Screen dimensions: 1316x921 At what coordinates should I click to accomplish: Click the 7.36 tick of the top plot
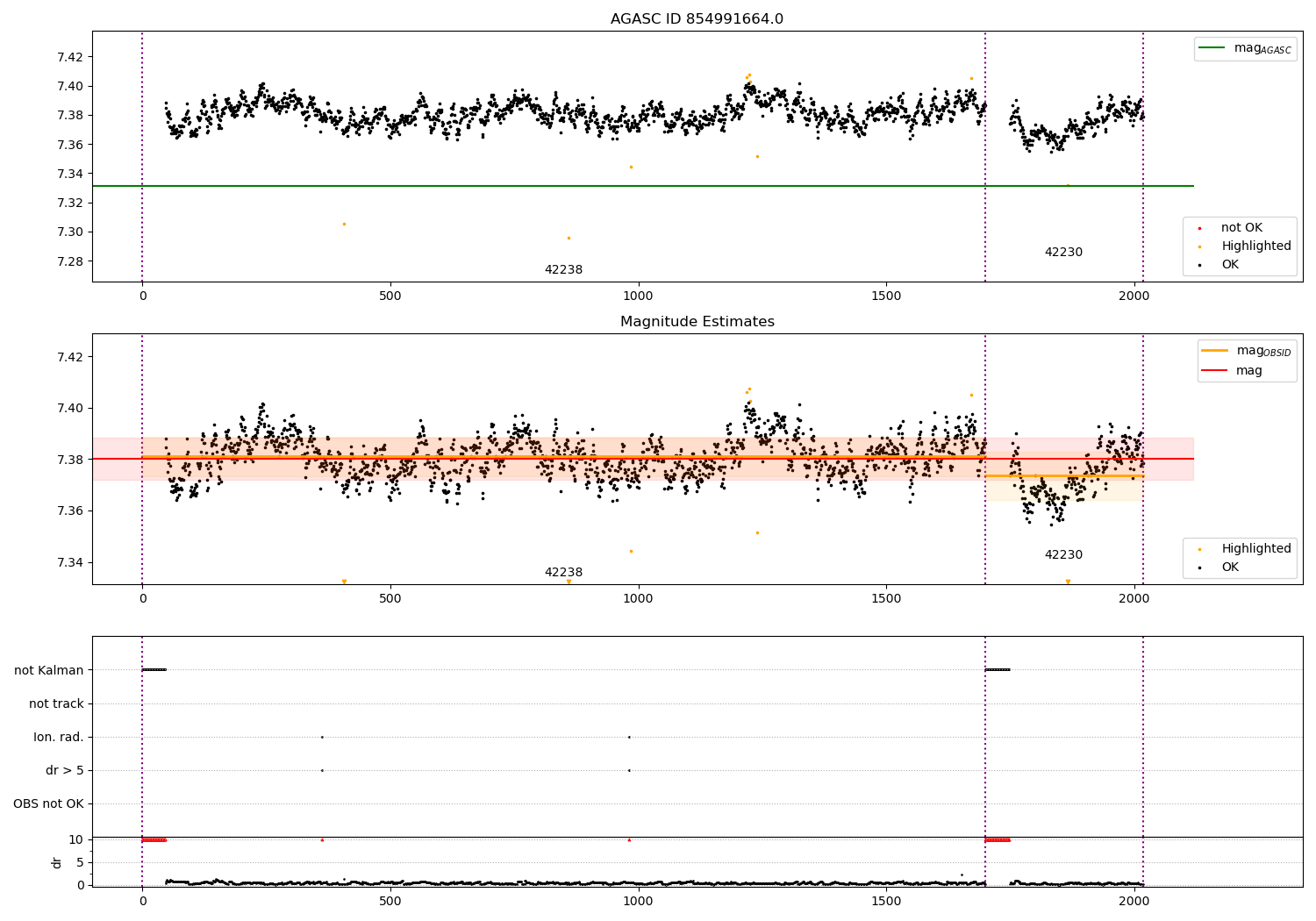click(x=70, y=145)
